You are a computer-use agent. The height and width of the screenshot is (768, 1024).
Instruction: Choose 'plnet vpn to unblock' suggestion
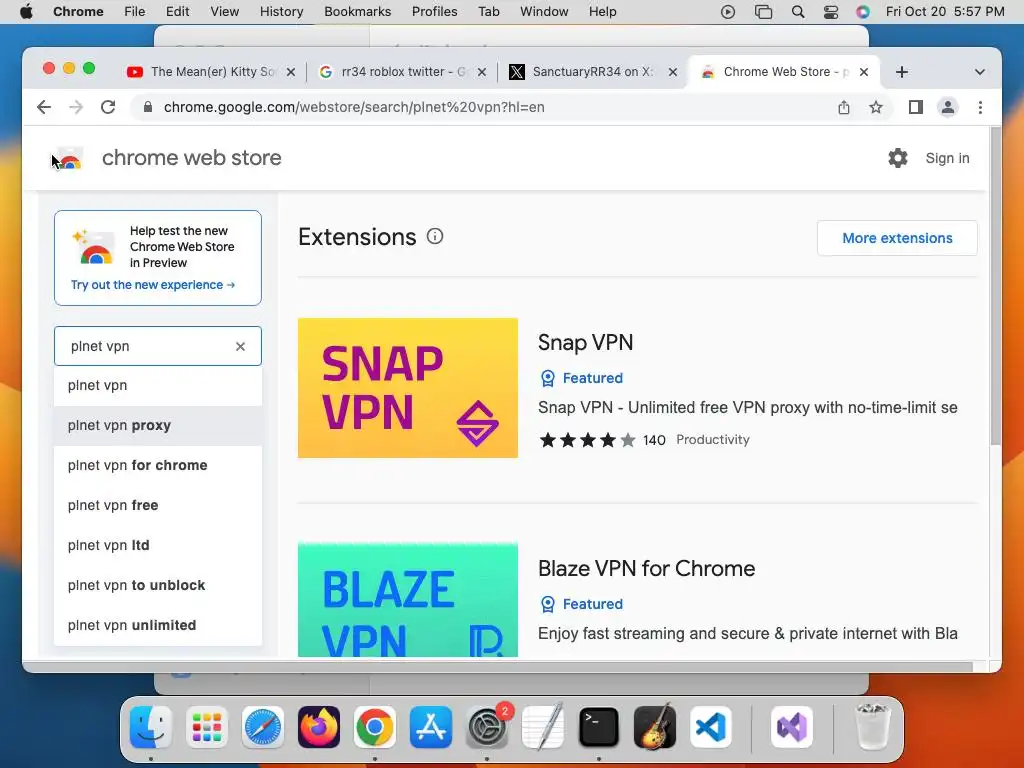[x=158, y=584]
